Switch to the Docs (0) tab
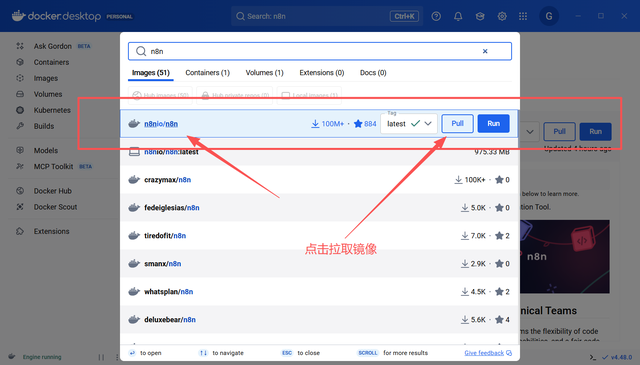The width and height of the screenshot is (640, 365). pyautogui.click(x=373, y=73)
